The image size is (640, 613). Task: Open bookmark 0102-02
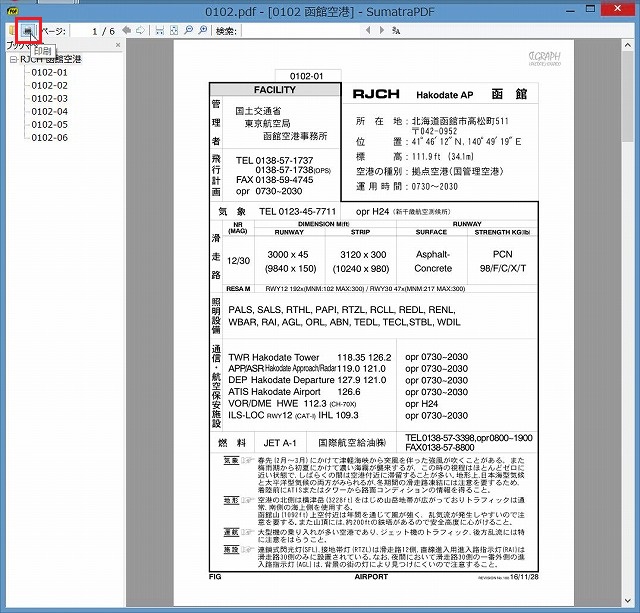pos(49,86)
